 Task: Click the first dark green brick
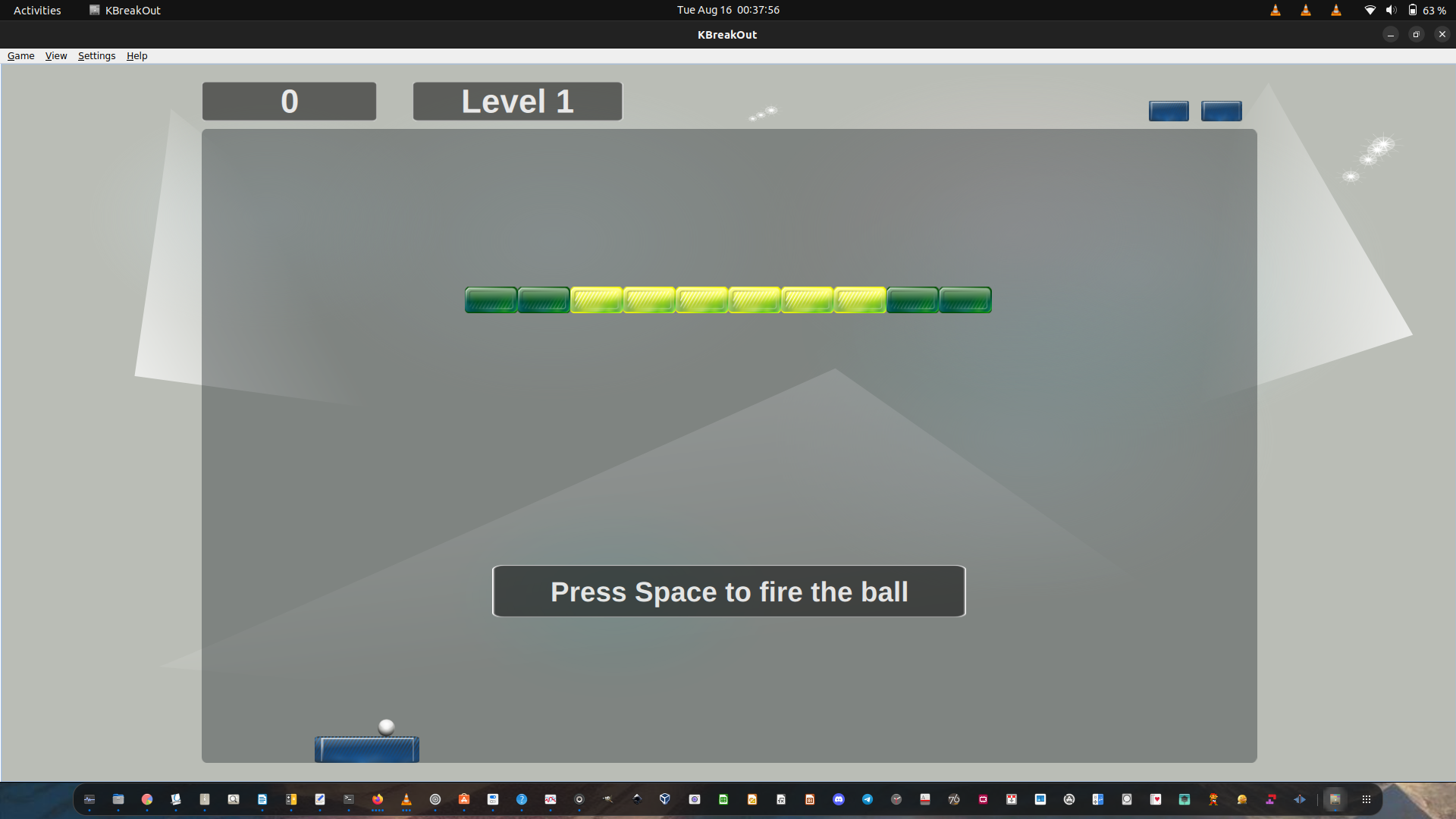pyautogui.click(x=491, y=300)
